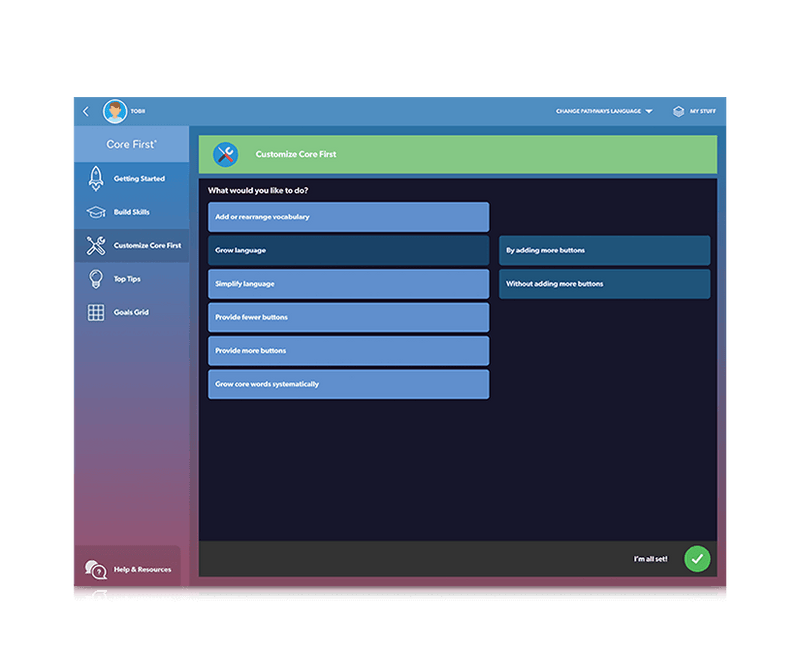Choose Simplify language

[x=348, y=284]
